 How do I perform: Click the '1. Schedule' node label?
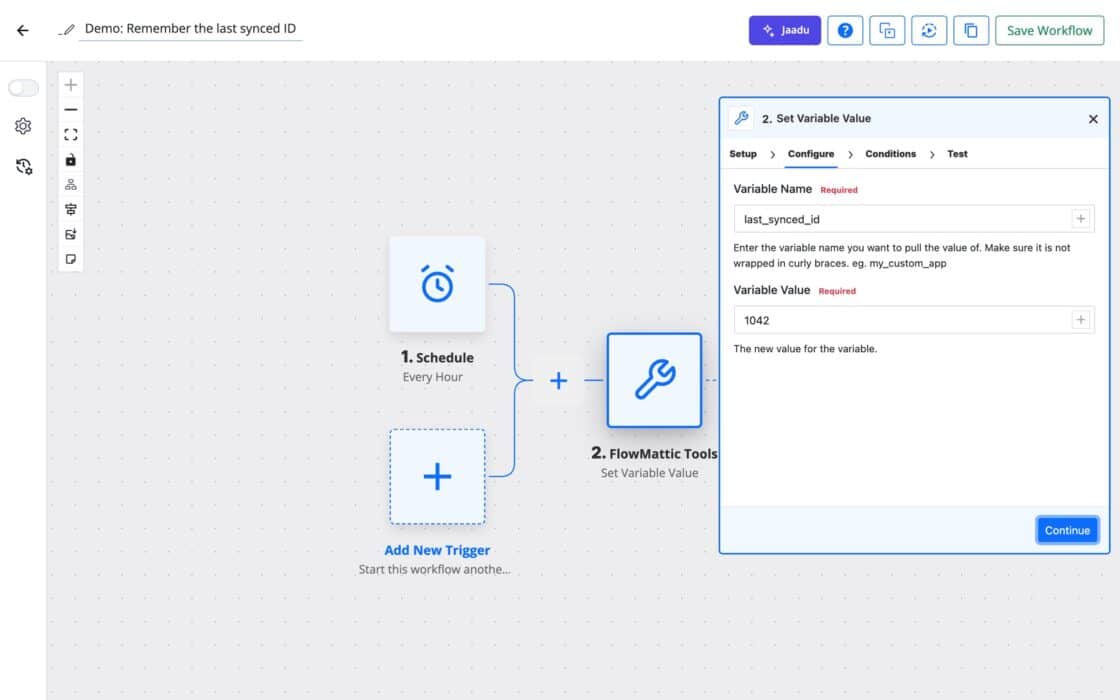(437, 357)
